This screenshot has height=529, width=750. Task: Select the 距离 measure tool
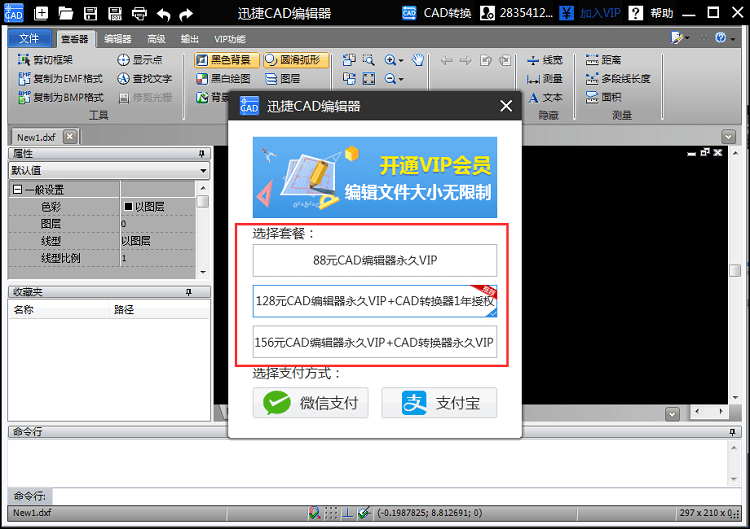603,60
